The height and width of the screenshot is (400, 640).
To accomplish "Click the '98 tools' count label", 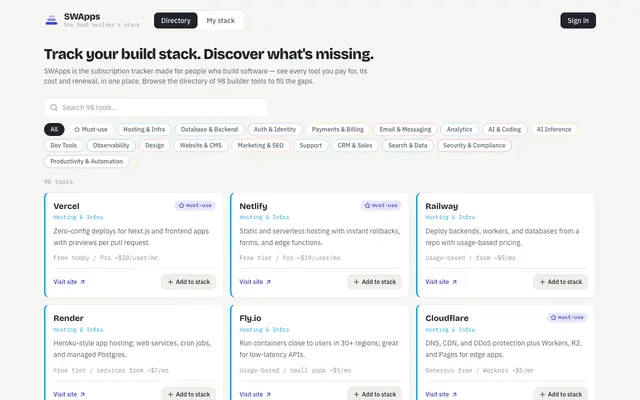I will 58,182.
